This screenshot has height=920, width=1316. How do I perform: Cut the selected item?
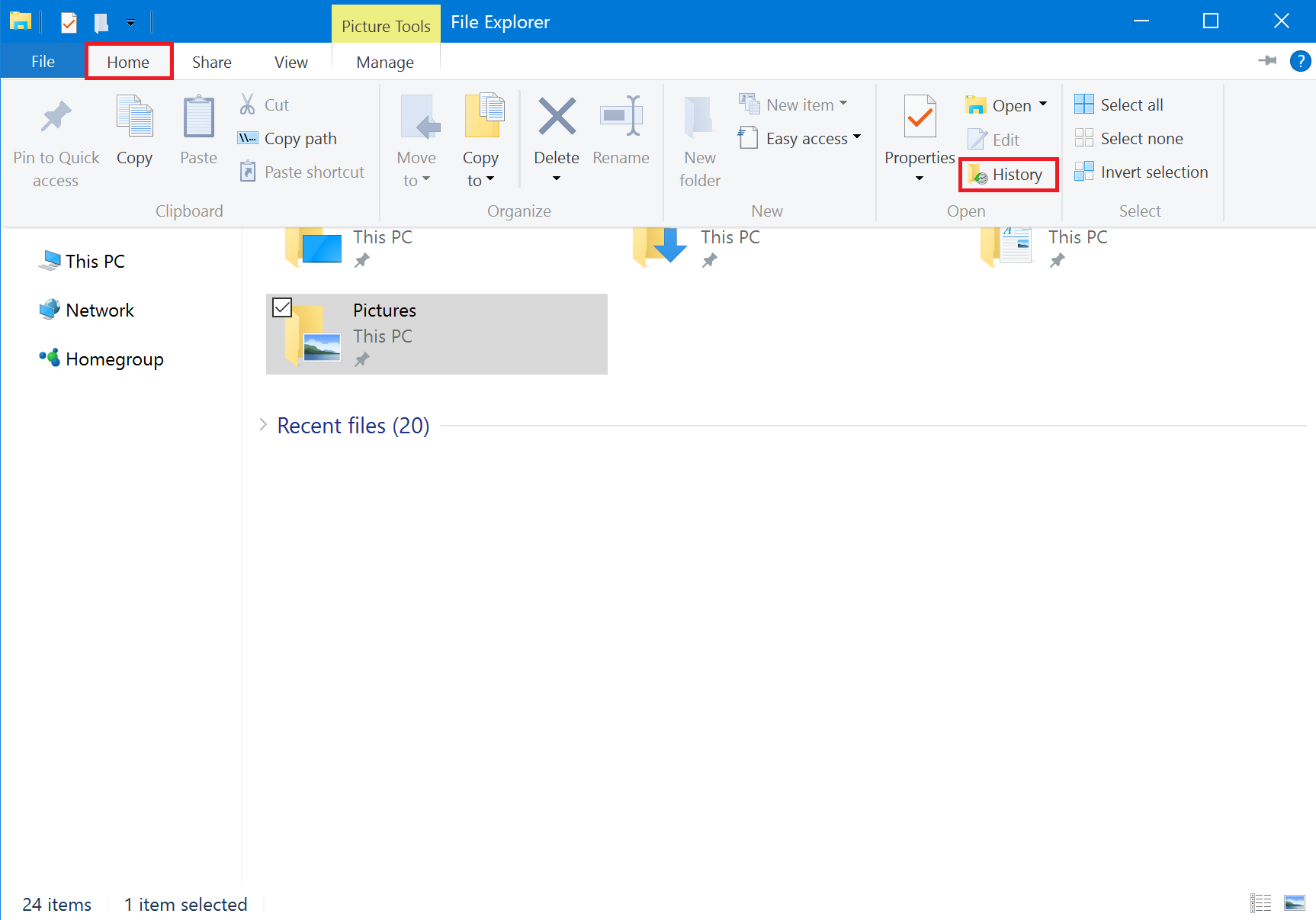coord(263,105)
